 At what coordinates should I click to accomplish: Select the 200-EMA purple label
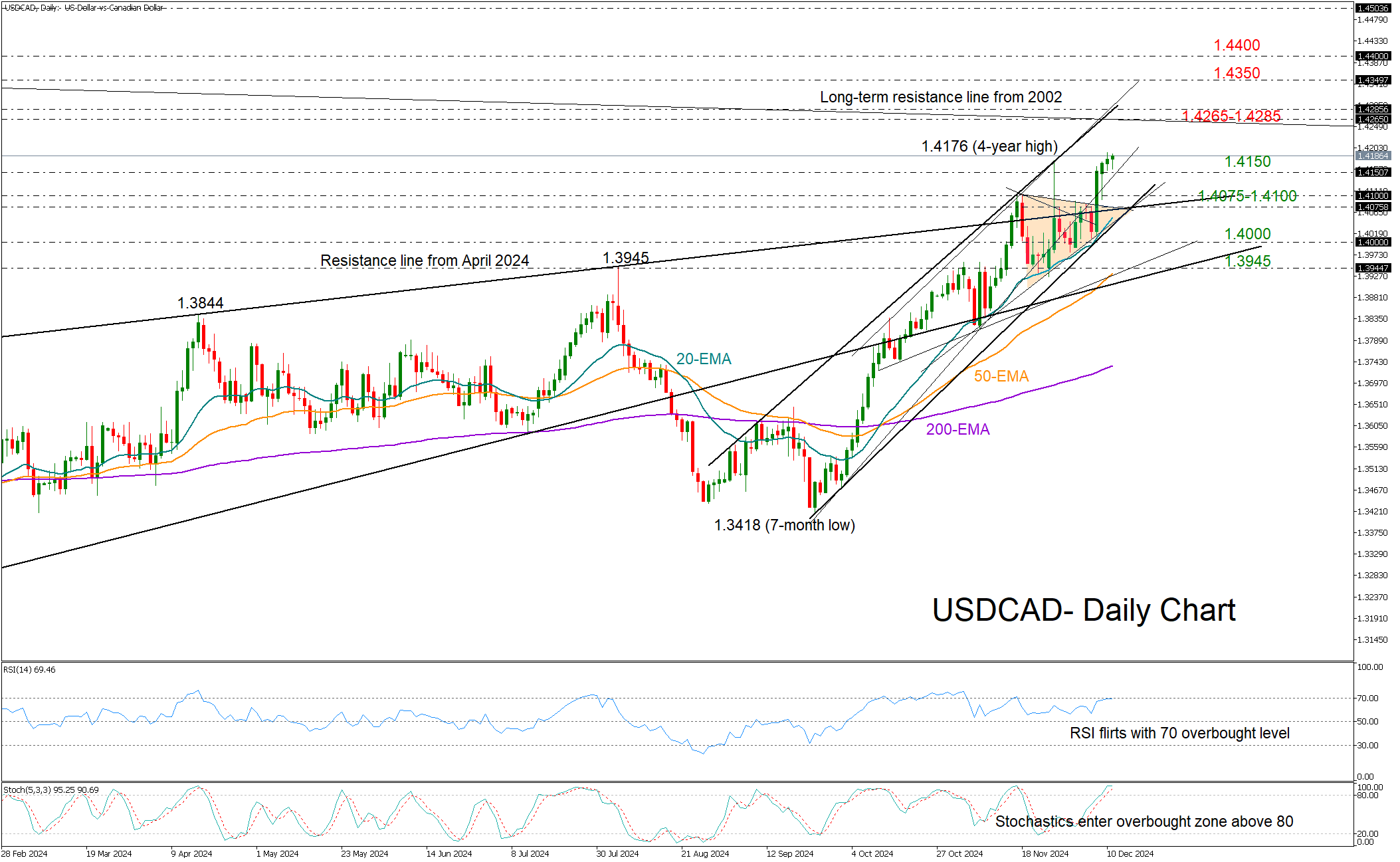[957, 429]
